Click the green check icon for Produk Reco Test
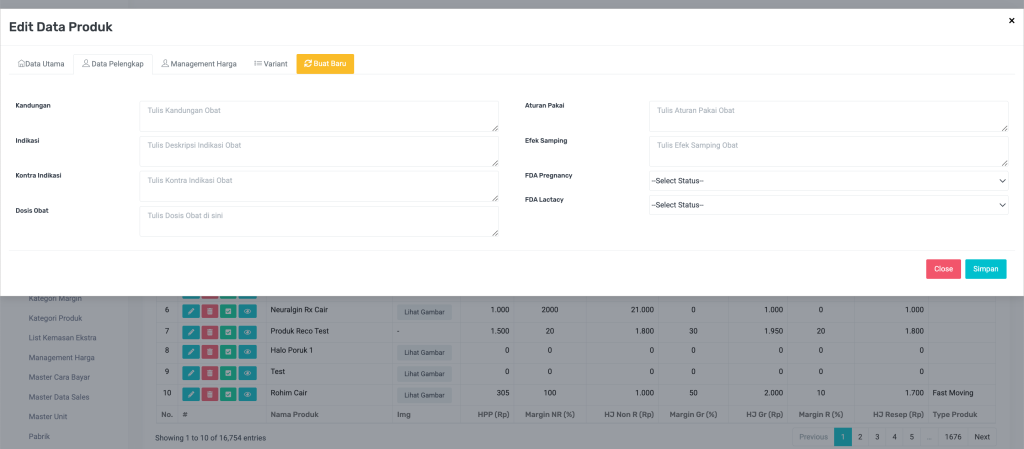This screenshot has width=1024, height=449. click(x=228, y=331)
